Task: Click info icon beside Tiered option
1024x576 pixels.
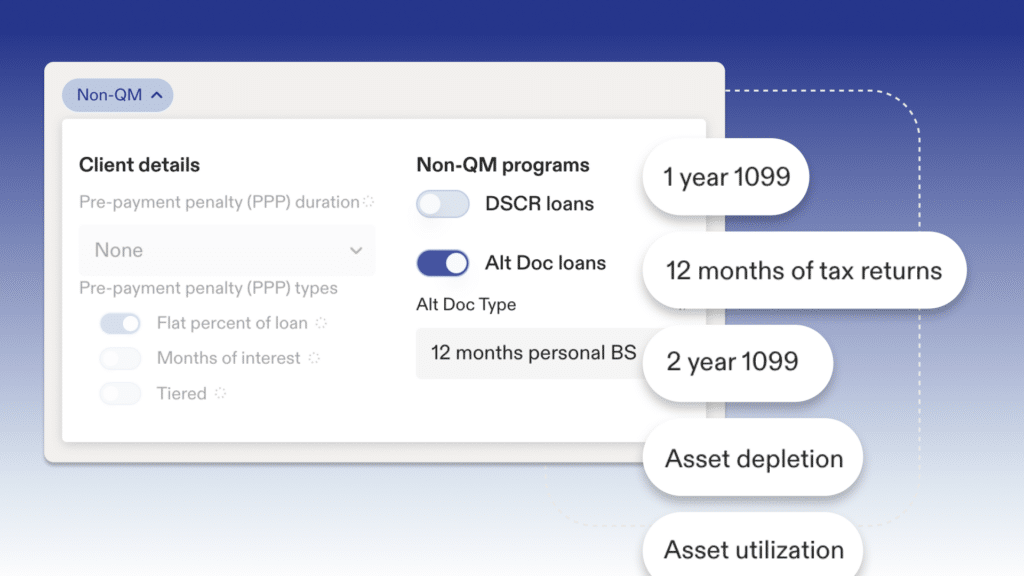Action: (x=221, y=393)
